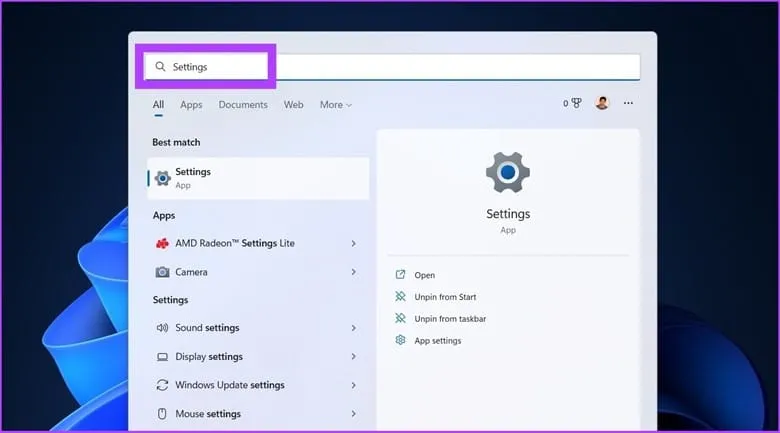Open the user profile avatar
The height and width of the screenshot is (433, 780).
[x=602, y=103]
